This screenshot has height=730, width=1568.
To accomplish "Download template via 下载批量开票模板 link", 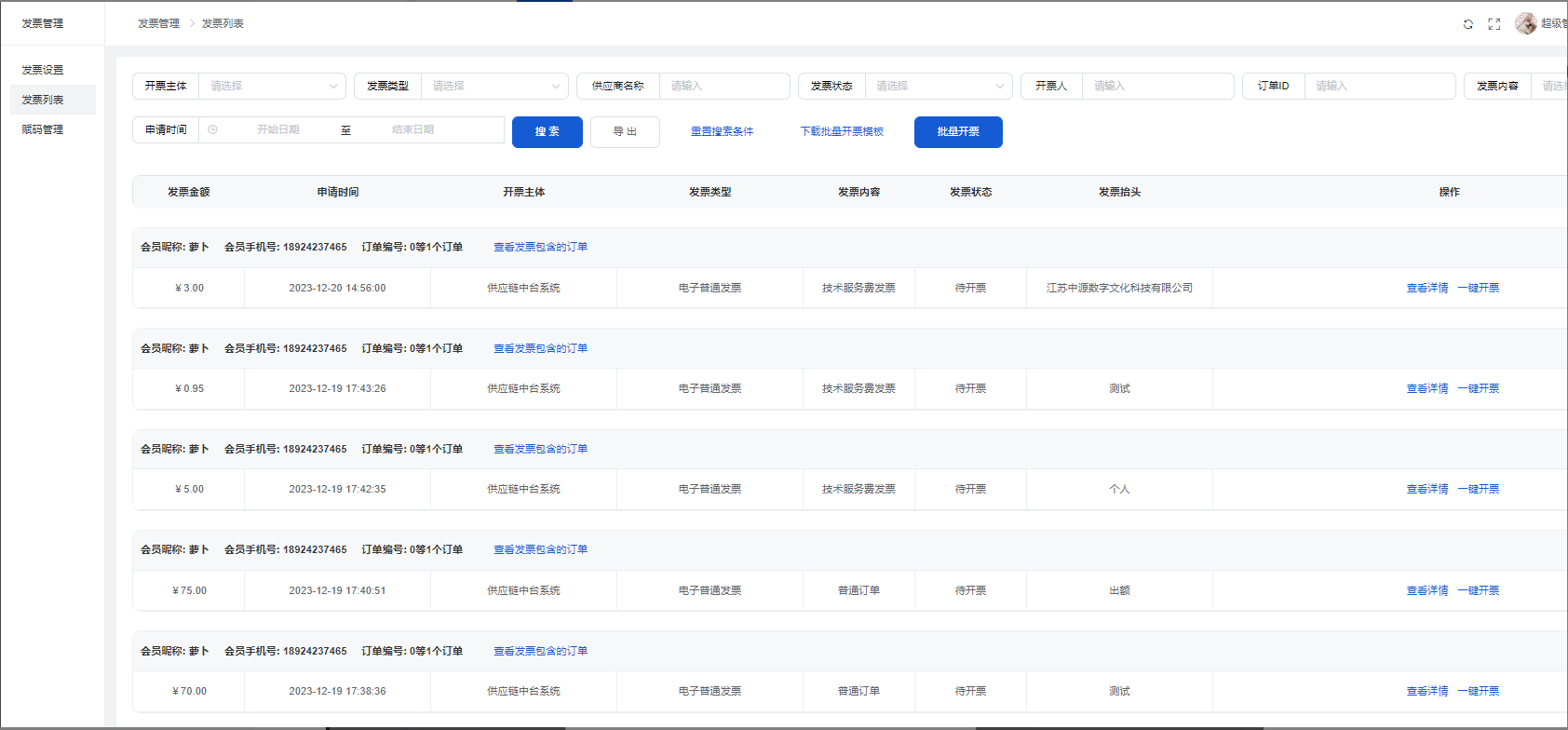I will (842, 132).
